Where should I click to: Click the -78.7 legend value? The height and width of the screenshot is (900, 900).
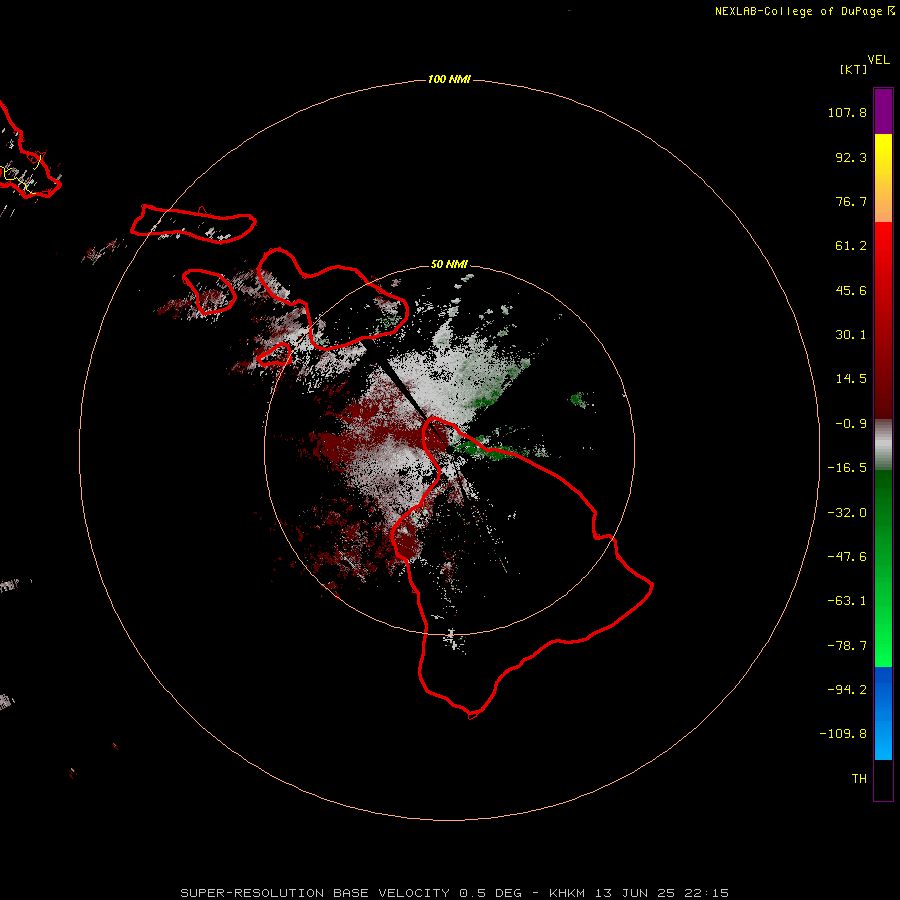click(x=847, y=646)
